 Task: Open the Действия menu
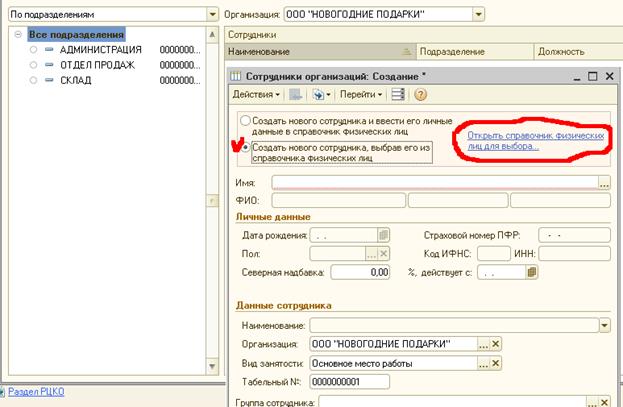click(x=256, y=95)
